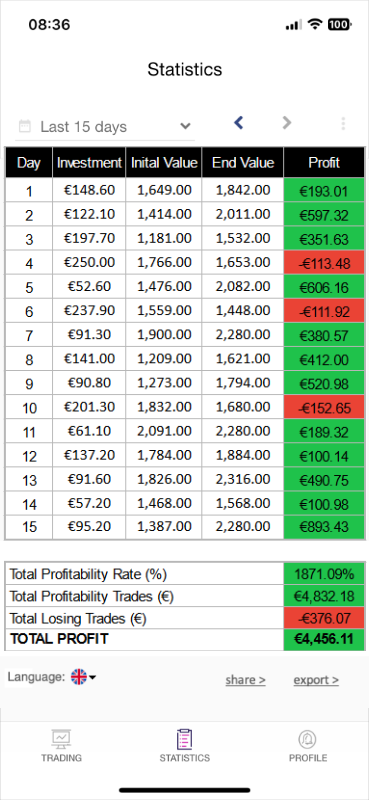This screenshot has width=369, height=800.
Task: Expand the Last 15 days dropdown
Action: 105,126
